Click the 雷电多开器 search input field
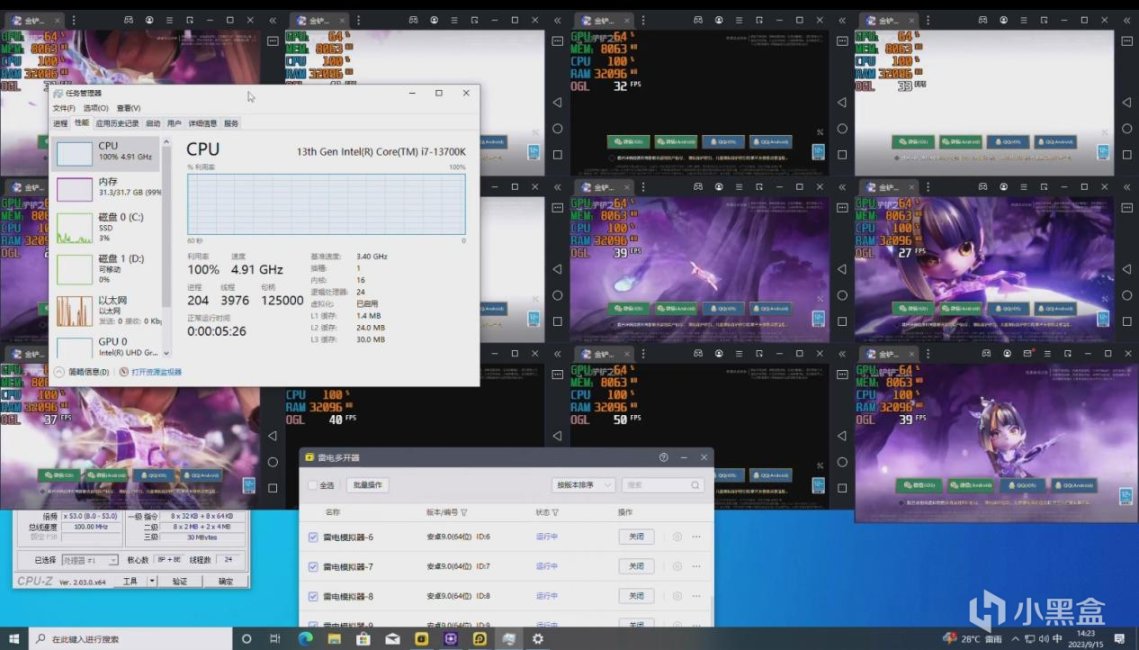1139x650 pixels. pos(662,485)
